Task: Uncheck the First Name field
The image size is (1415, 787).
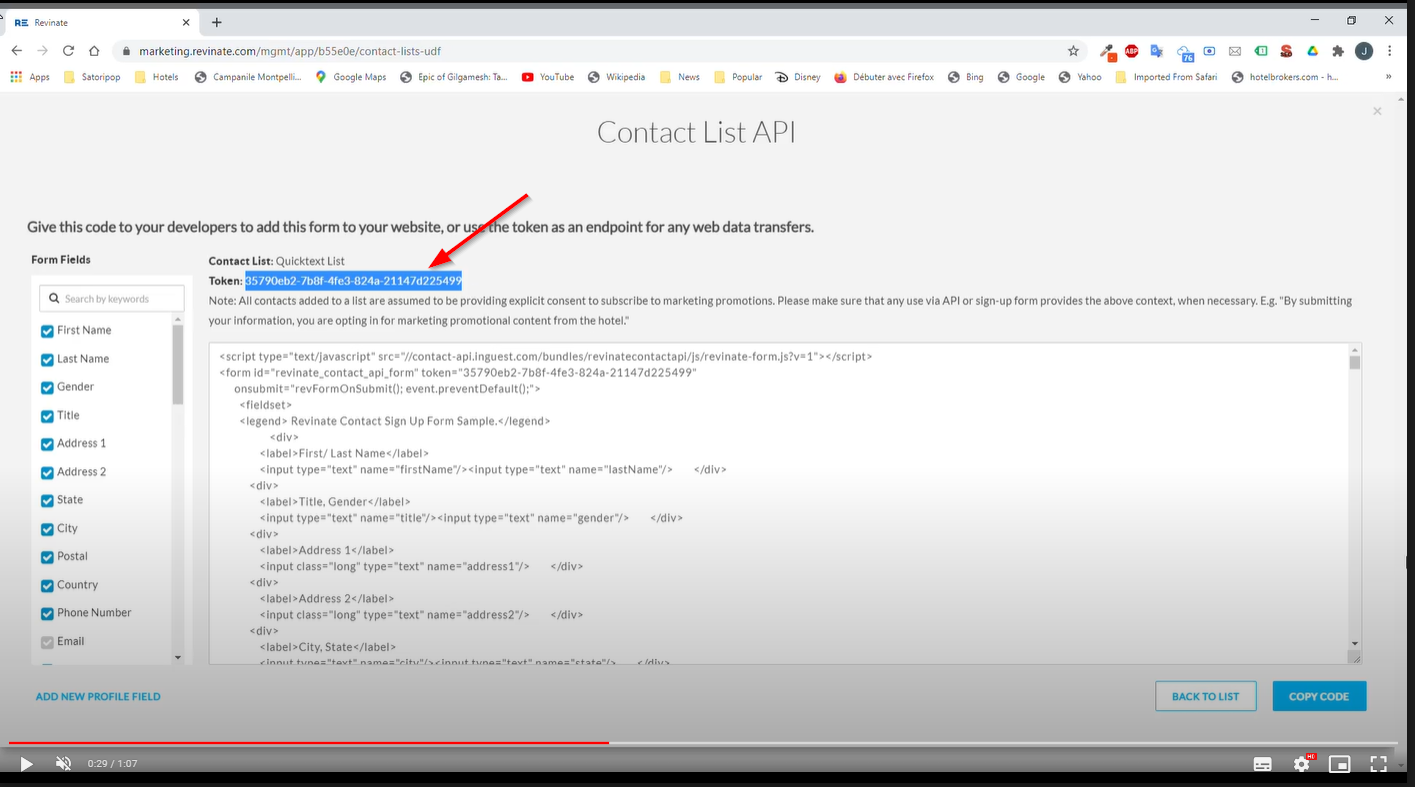Action: pyautogui.click(x=47, y=331)
